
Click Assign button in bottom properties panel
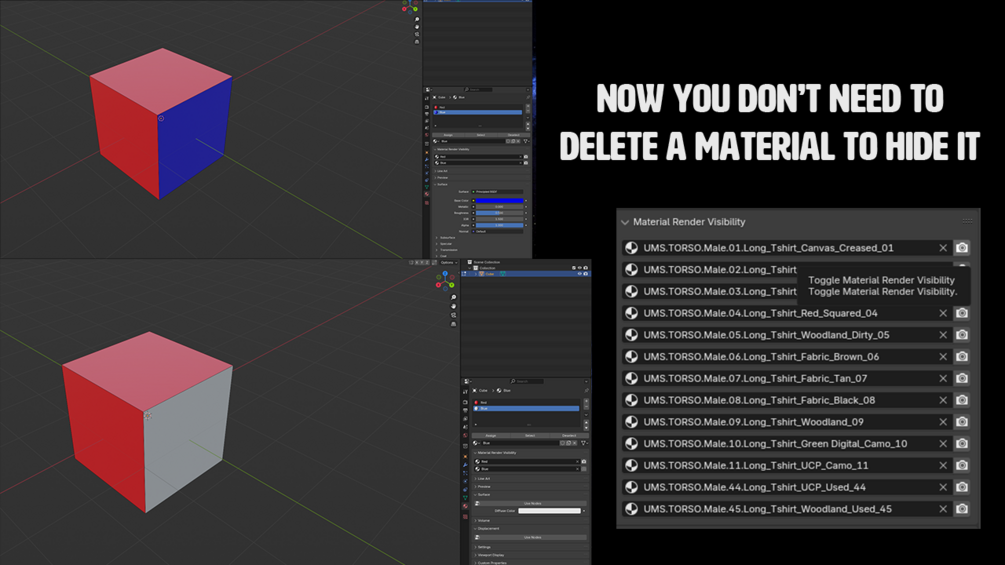tap(491, 436)
